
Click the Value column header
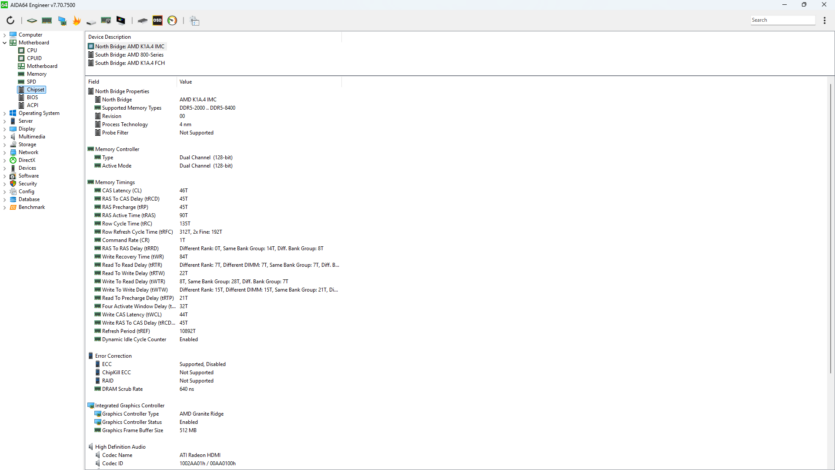186,81
